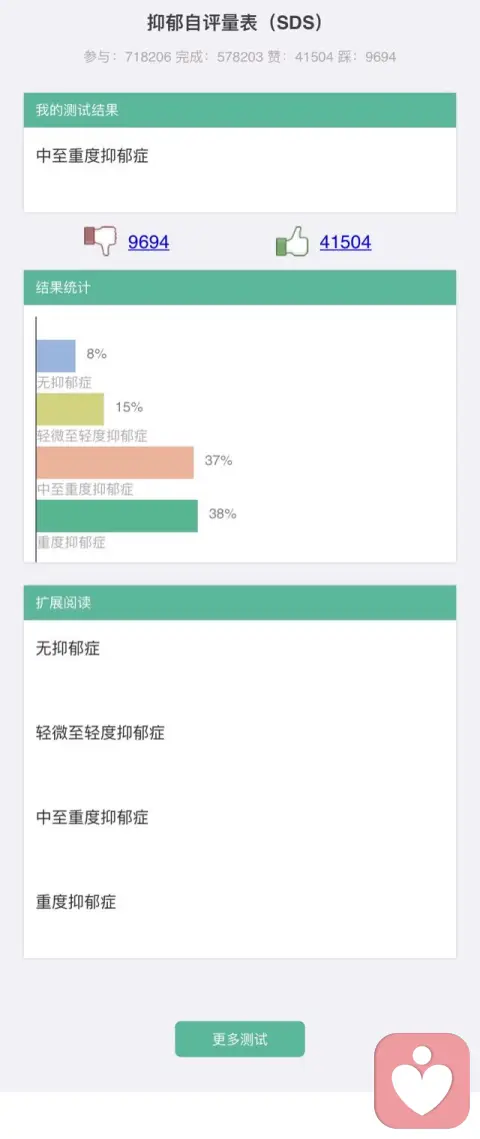Select the green 38% bar
The image size is (480, 1139).
(117, 516)
